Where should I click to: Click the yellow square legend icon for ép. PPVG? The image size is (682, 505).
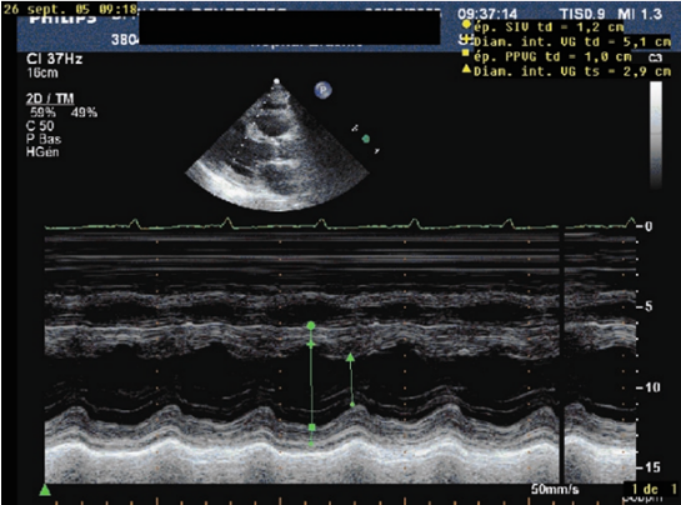[x=465, y=53]
